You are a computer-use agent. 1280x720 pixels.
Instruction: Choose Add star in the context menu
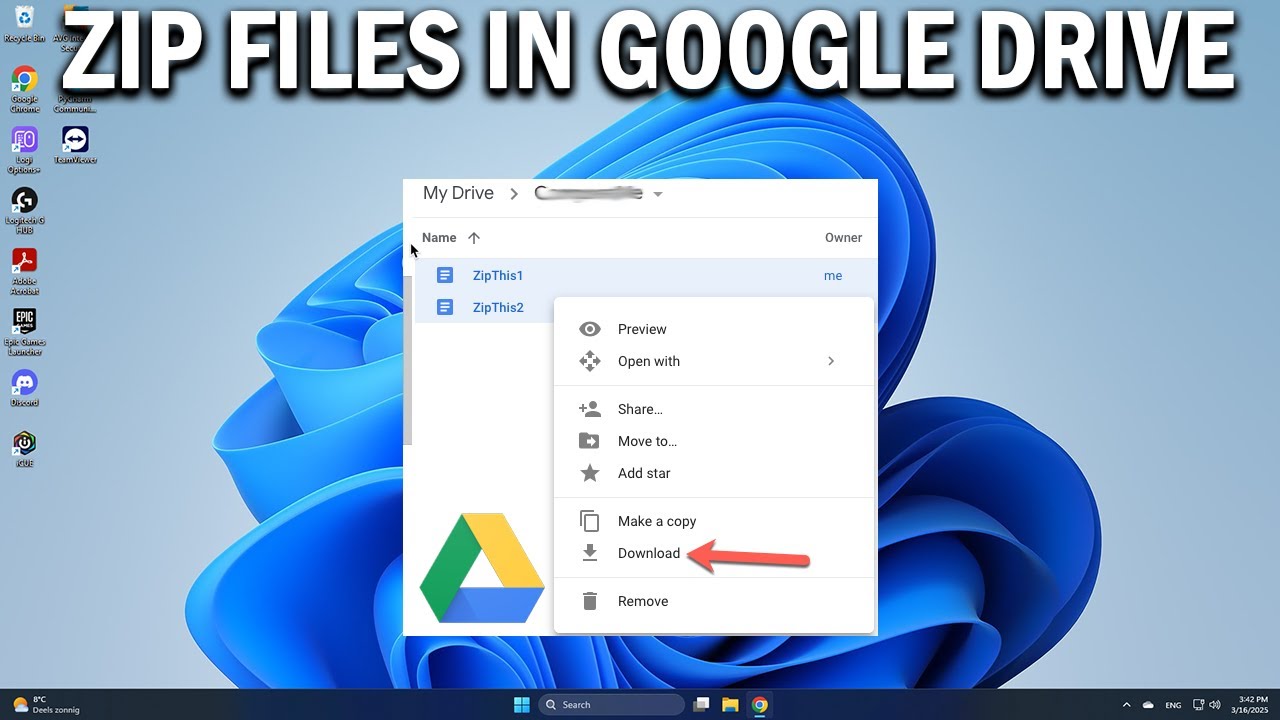click(714, 473)
